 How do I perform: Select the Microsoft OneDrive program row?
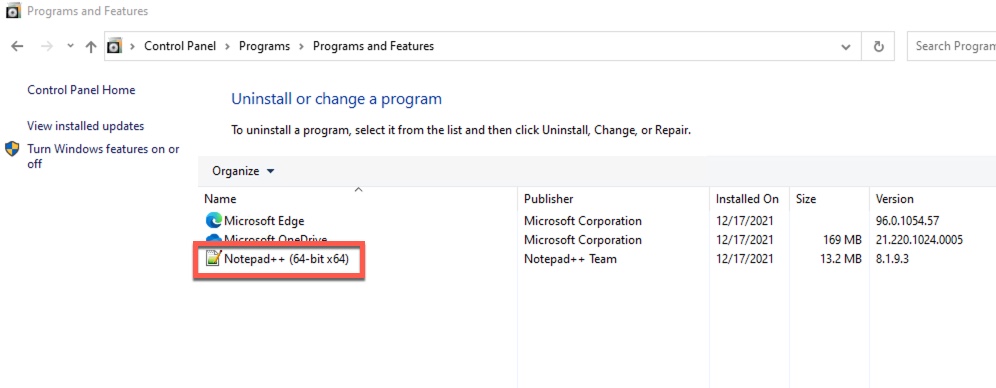tap(597, 240)
